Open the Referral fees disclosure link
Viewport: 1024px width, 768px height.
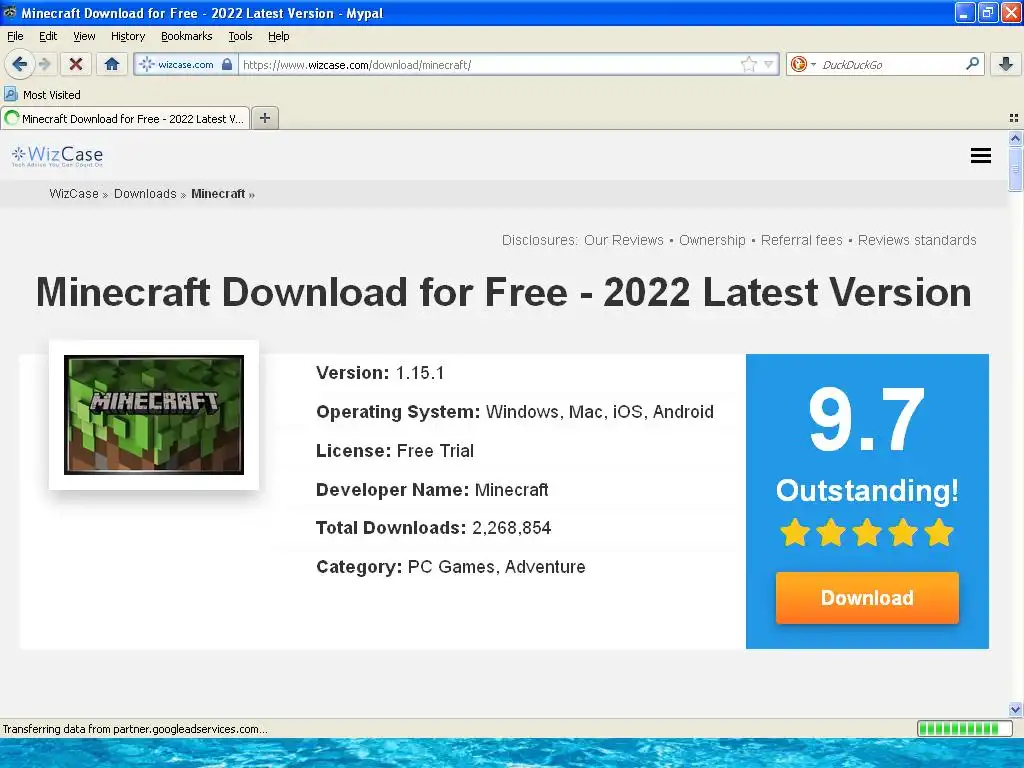(801, 240)
